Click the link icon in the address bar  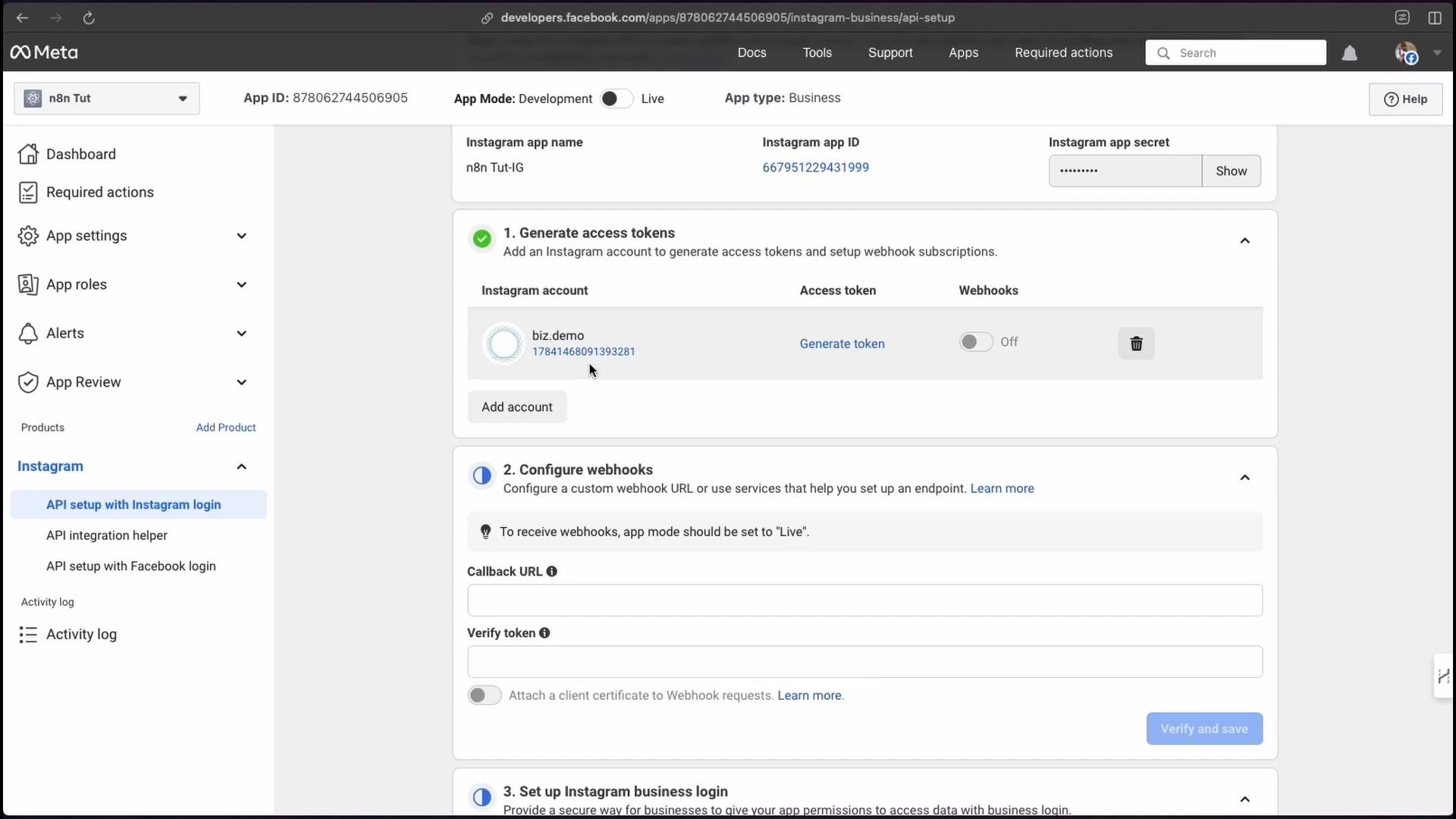487,17
